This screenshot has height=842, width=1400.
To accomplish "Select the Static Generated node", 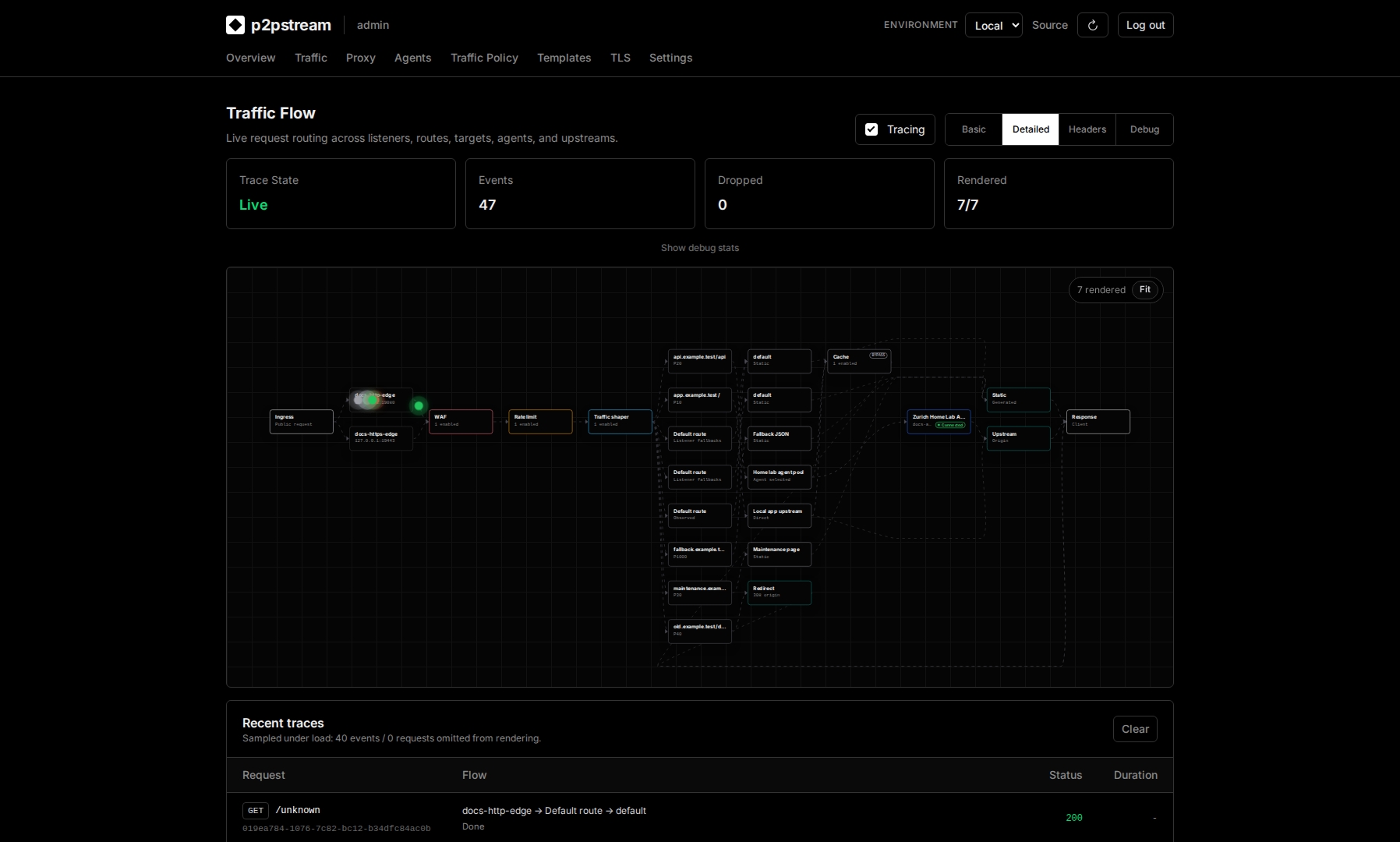I will click(x=1019, y=399).
